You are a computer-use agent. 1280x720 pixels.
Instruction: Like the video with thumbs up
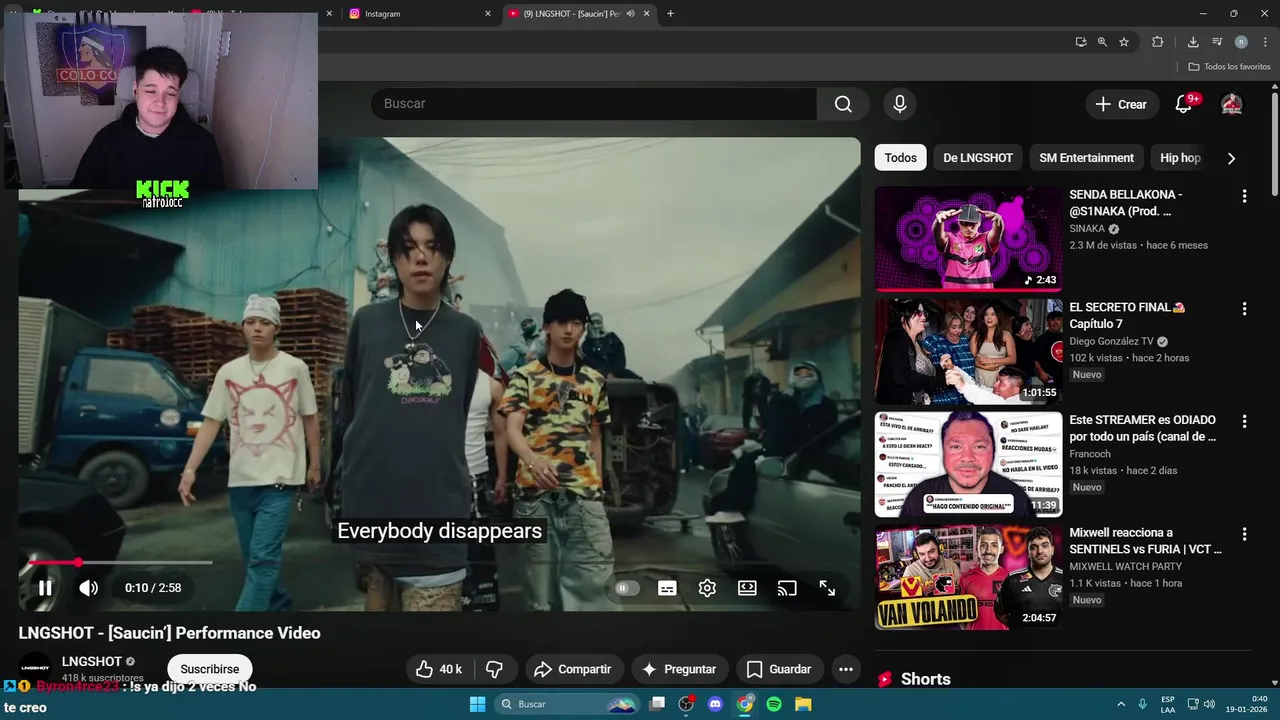(440, 669)
